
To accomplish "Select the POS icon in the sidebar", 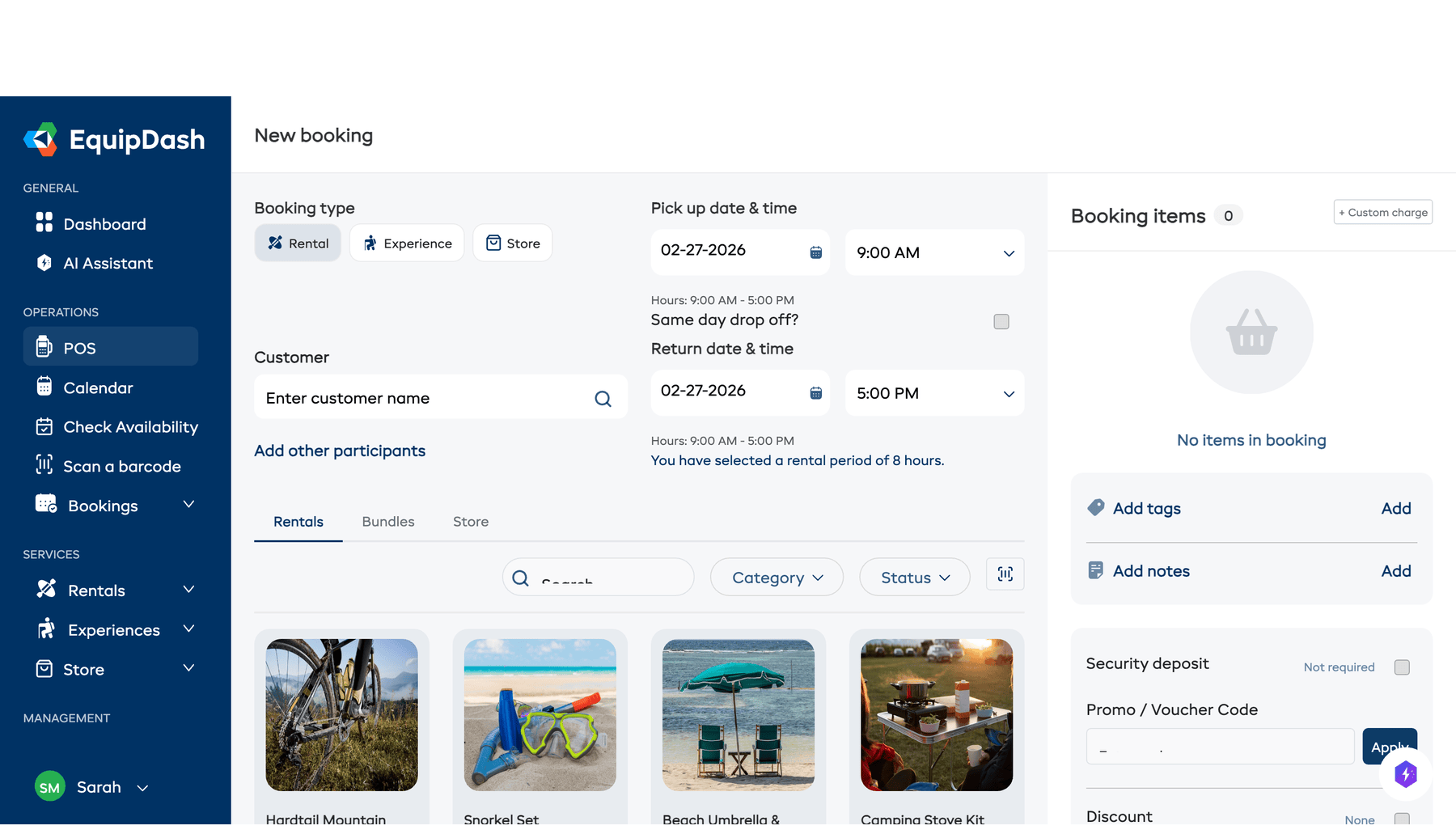I will [44, 347].
